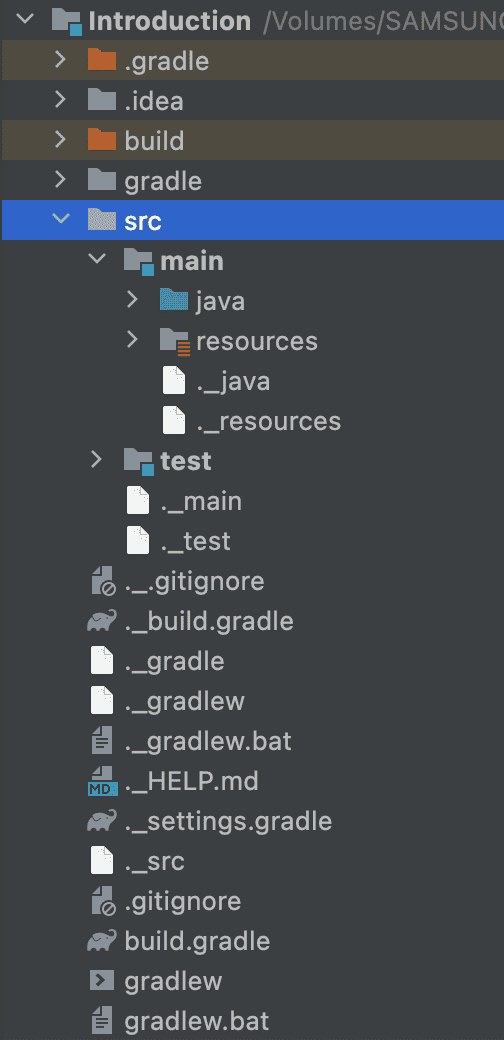Expand the test module folder
504x1040 pixels.
click(97, 459)
